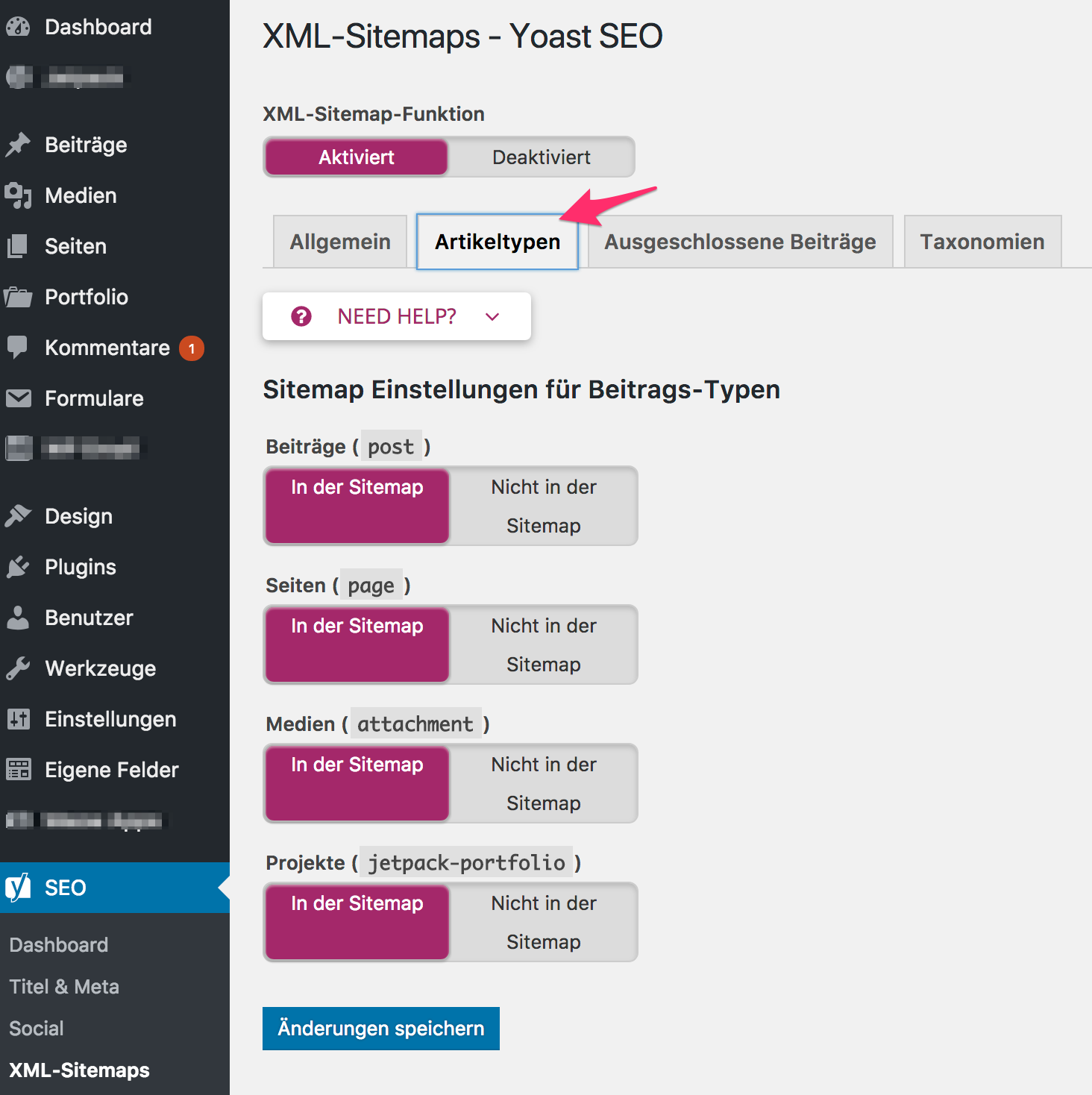This screenshot has width=1092, height=1095.
Task: Switch to the Allgemein tab
Action: tap(340, 242)
